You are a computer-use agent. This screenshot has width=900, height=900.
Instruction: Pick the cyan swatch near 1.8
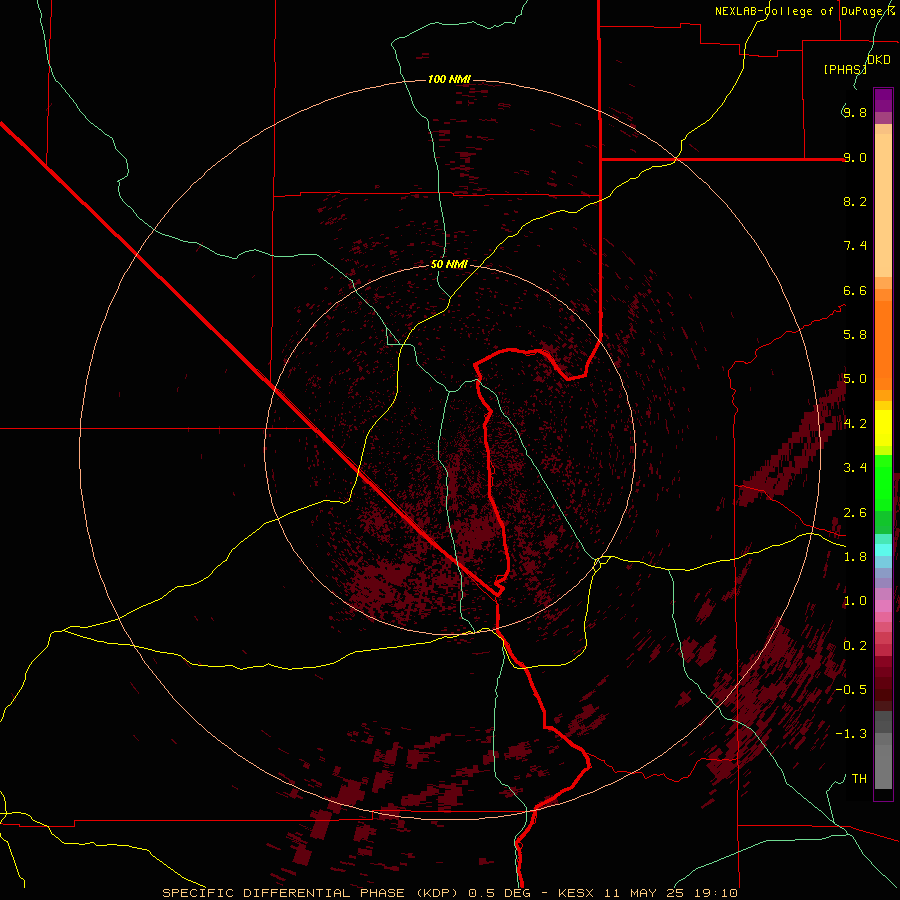[x=883, y=550]
